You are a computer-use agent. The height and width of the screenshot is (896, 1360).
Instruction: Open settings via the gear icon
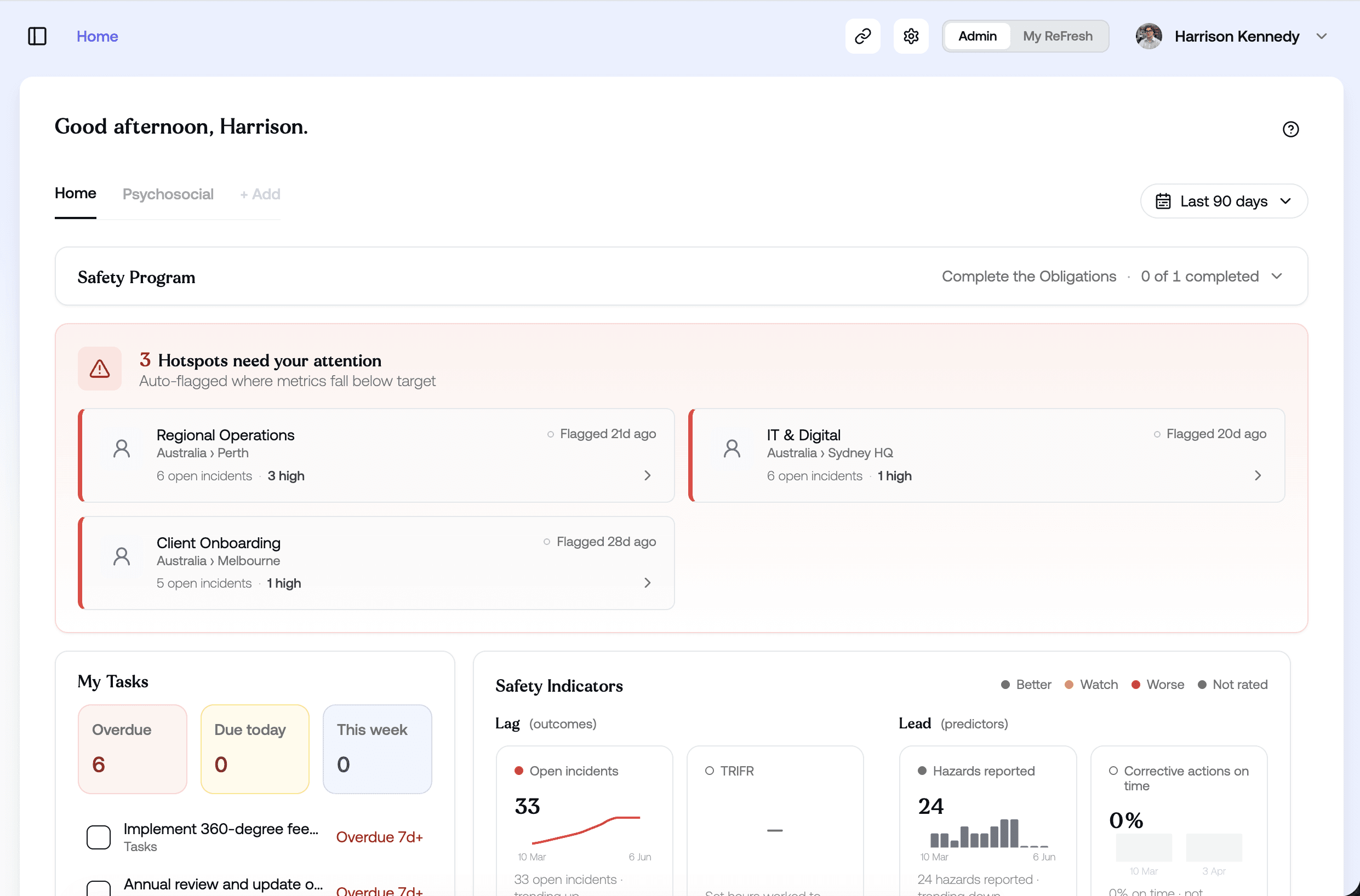911,36
